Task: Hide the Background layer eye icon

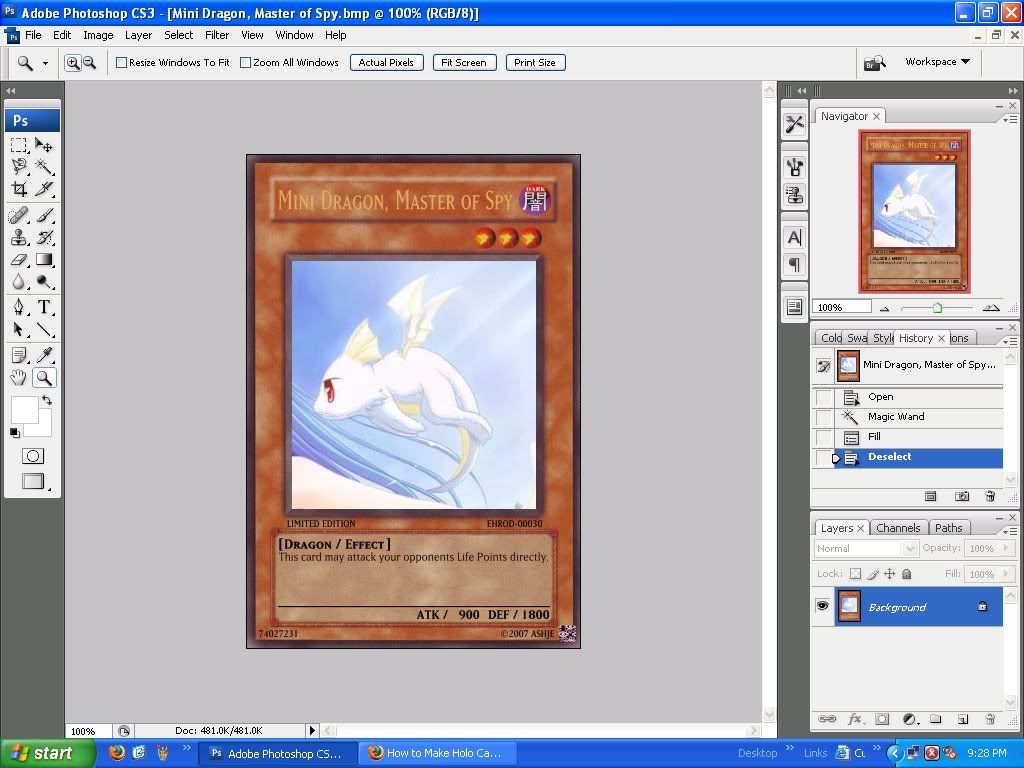Action: [x=822, y=606]
